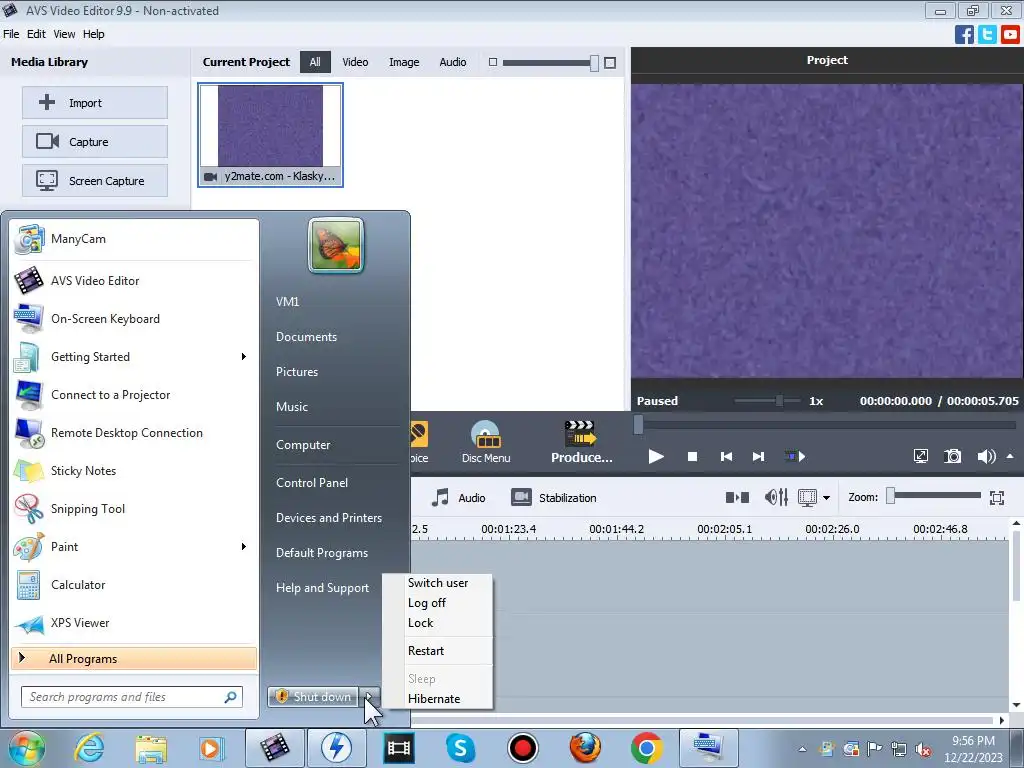Click the Produce... clapperboard icon
This screenshot has width=1024, height=768.
pos(580,433)
